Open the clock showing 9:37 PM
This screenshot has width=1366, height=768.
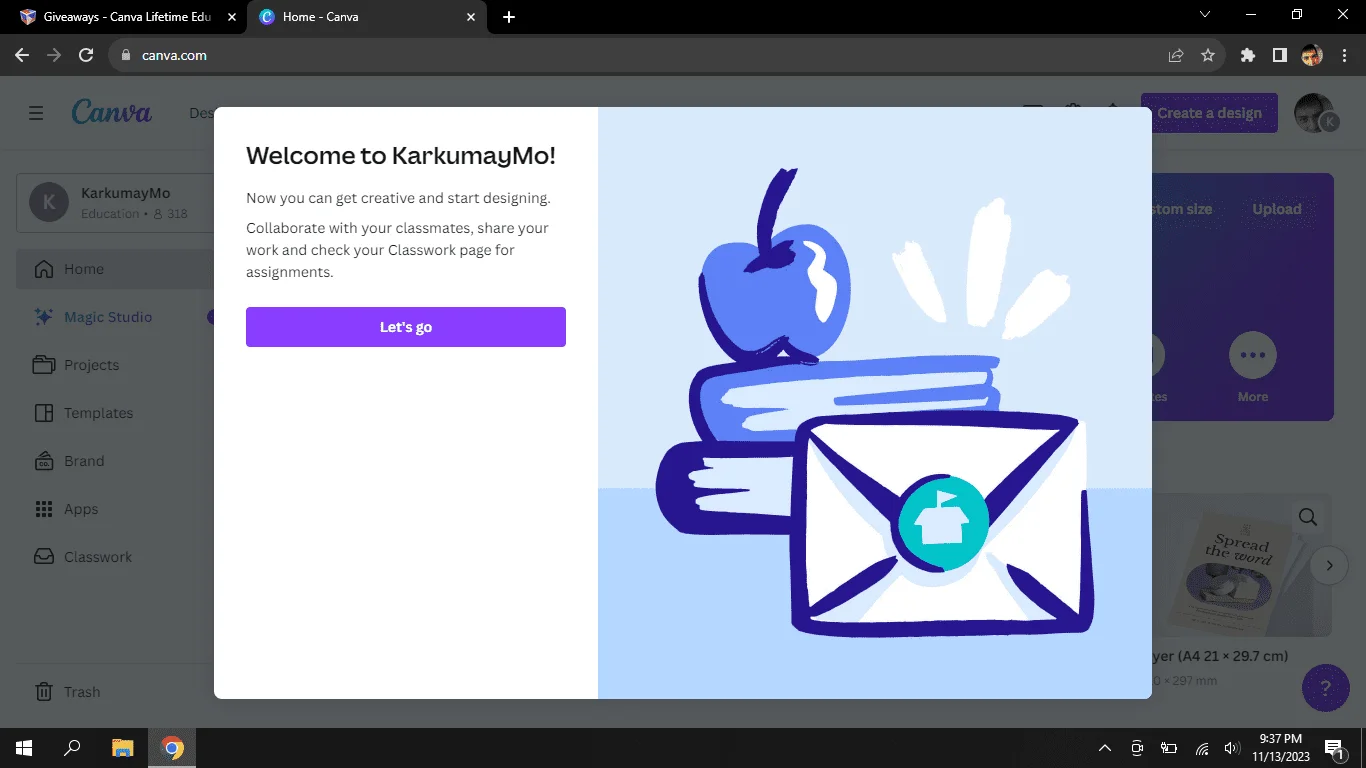click(x=1280, y=748)
